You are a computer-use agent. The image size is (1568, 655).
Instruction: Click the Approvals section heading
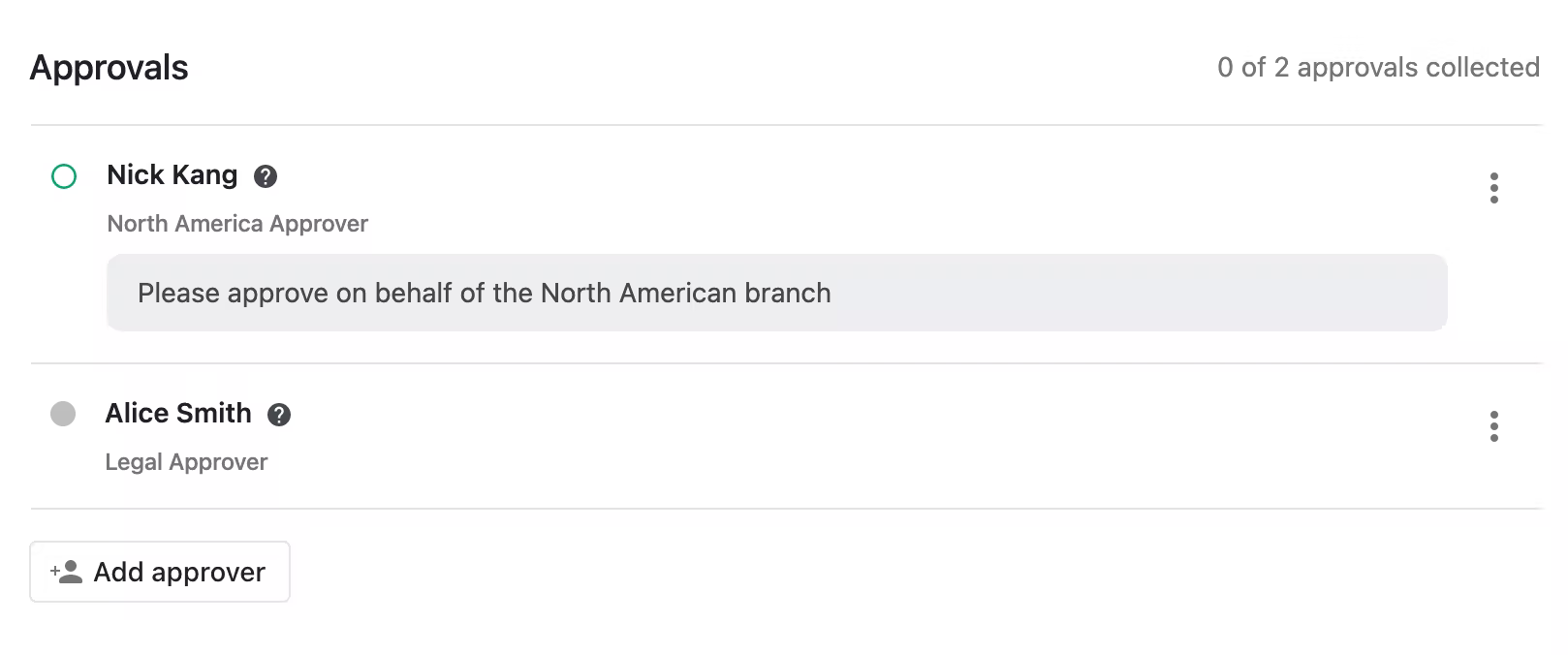click(x=110, y=68)
